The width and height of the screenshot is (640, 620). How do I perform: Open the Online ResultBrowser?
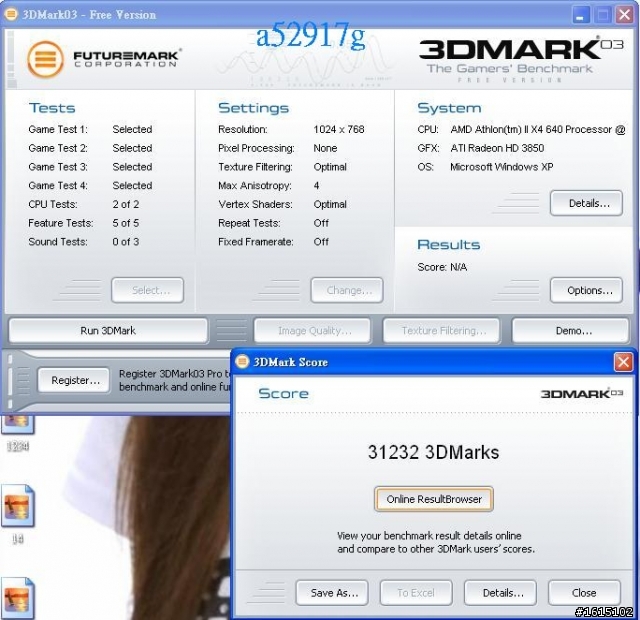434,499
